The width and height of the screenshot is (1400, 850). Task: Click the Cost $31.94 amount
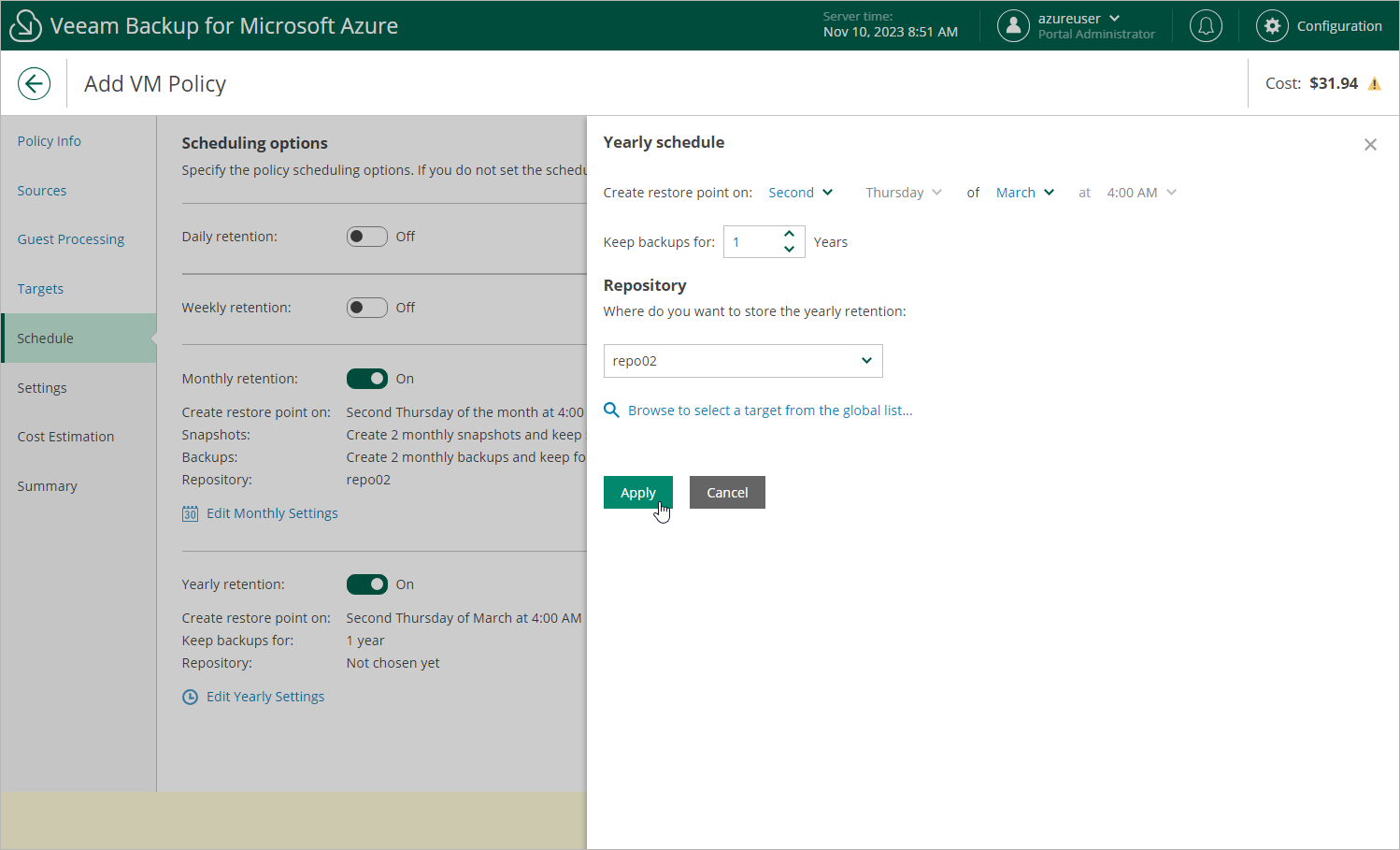pyautogui.click(x=1334, y=83)
